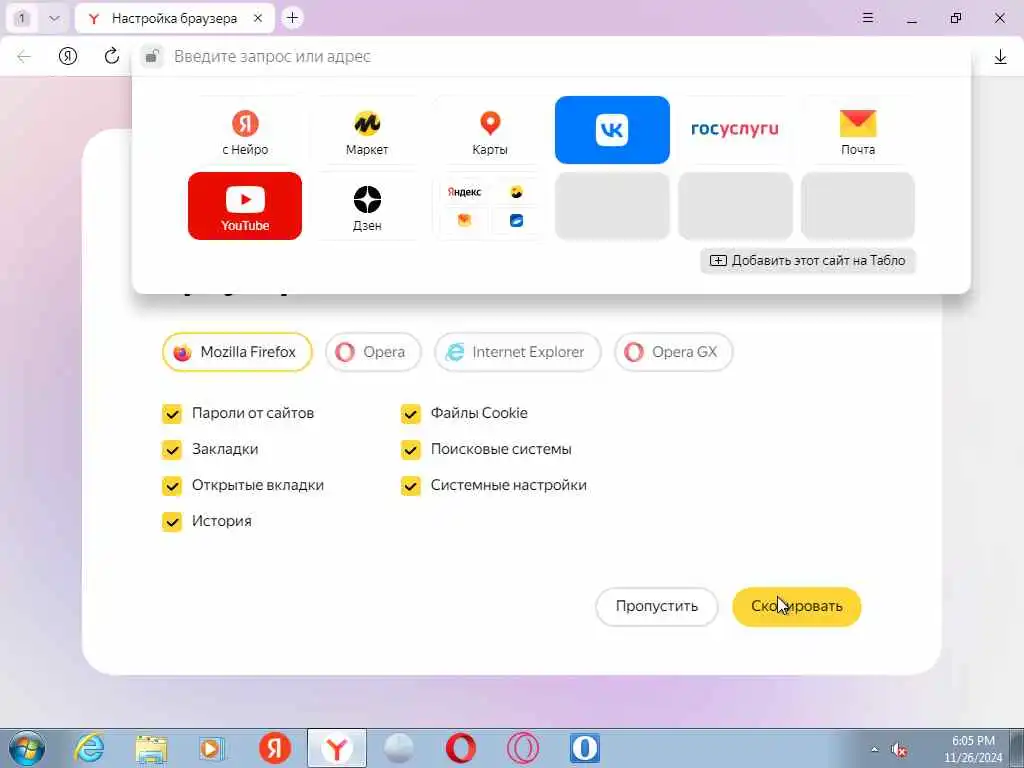
Task: Select Mozilla Firefox as import source
Action: (x=237, y=352)
